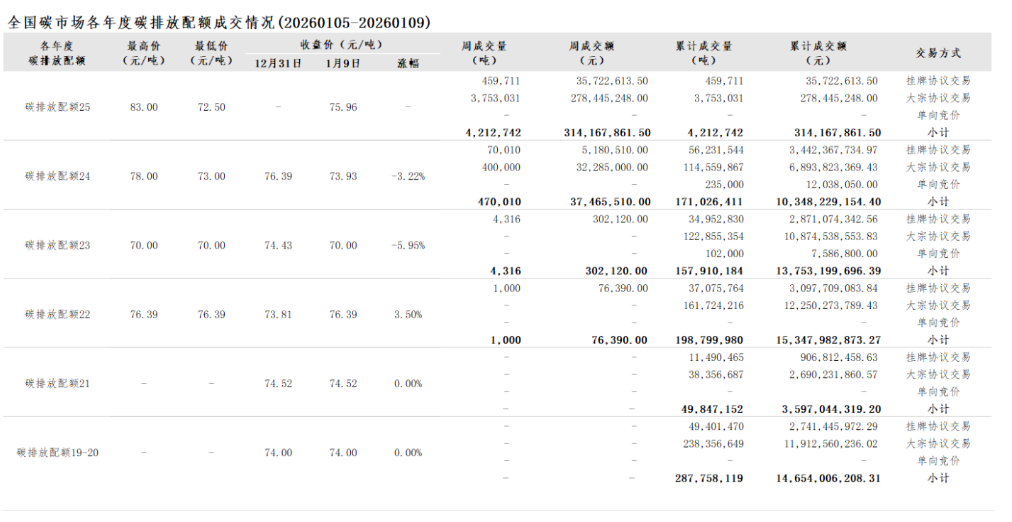Click the 碳排放配额19-20 row label

(57, 452)
